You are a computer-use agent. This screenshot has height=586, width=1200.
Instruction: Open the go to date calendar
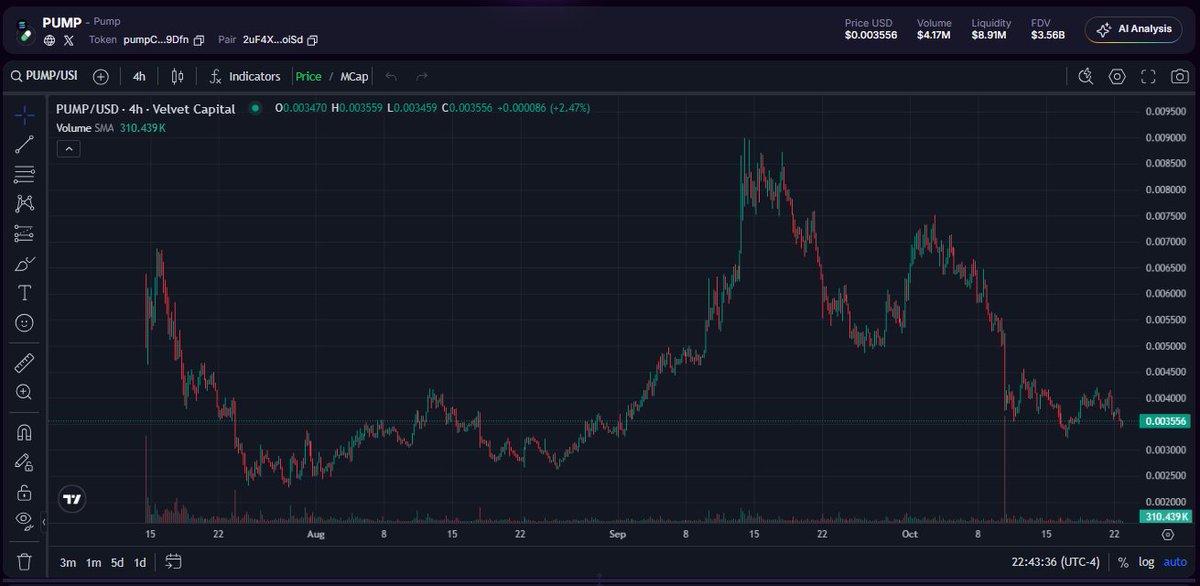click(173, 562)
